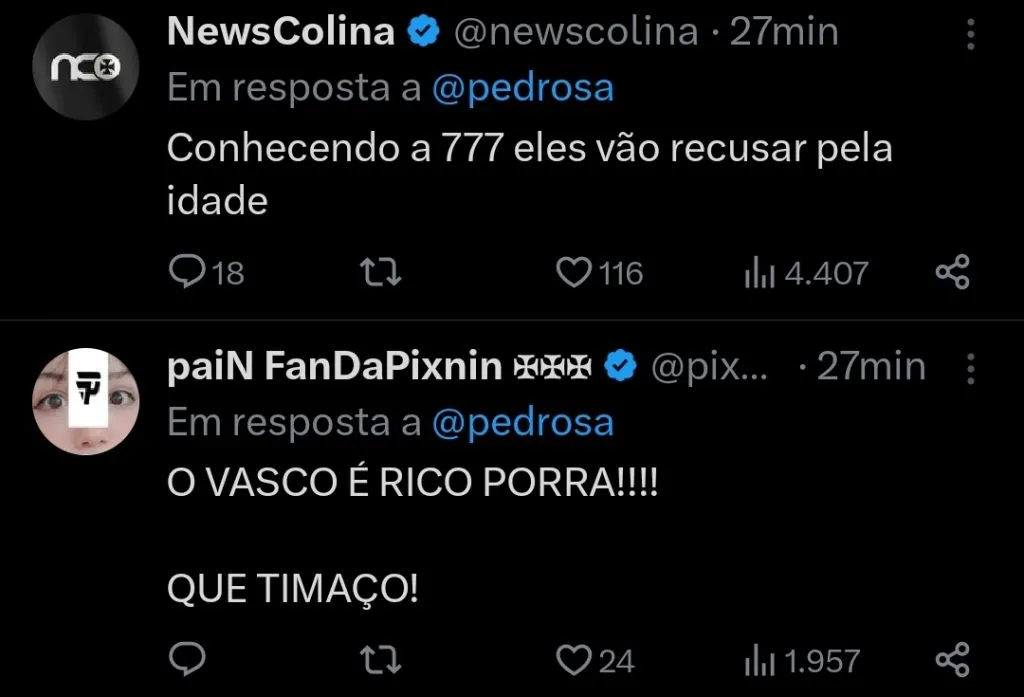Like the tweet with 116 likes
The image size is (1024, 697).
tap(572, 270)
